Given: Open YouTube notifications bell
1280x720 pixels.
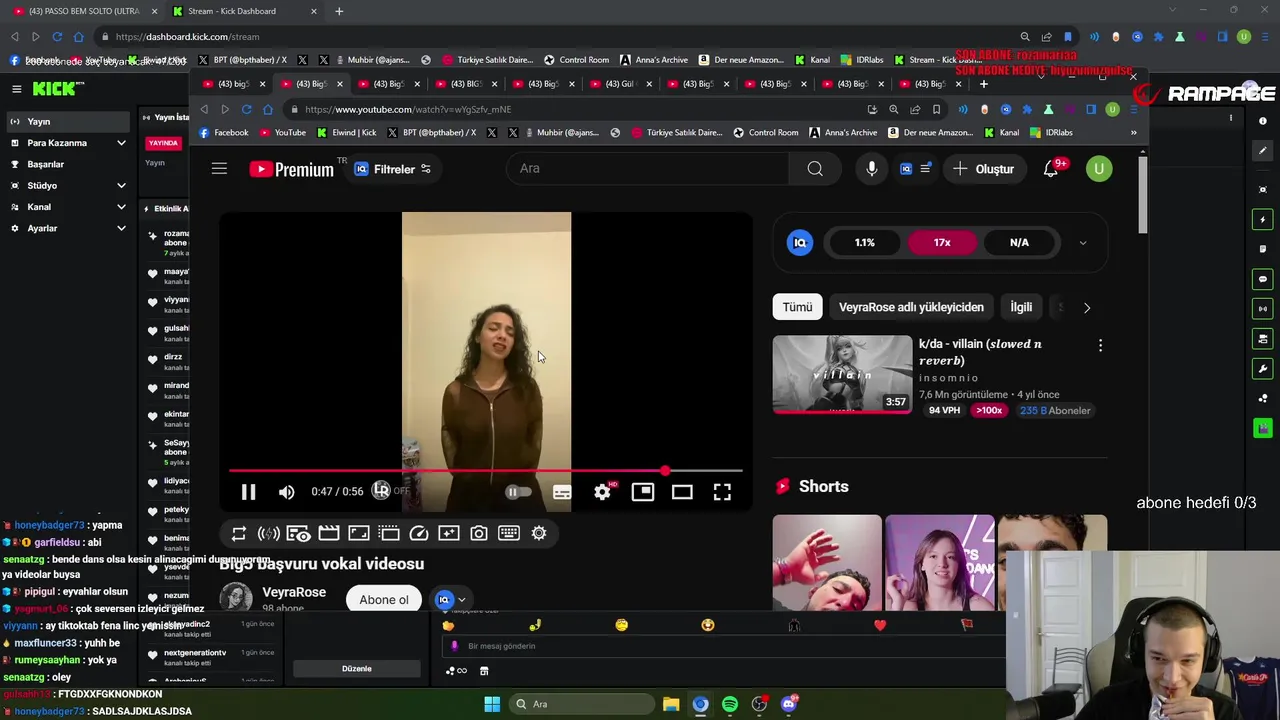Looking at the screenshot, I should pos(1051,169).
